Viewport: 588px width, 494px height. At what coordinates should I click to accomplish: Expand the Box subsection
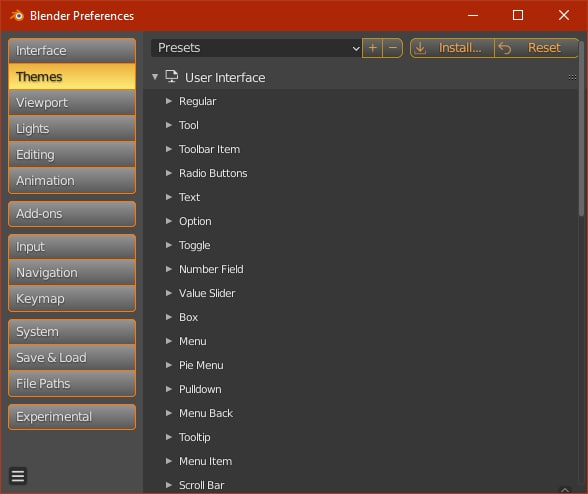click(169, 317)
